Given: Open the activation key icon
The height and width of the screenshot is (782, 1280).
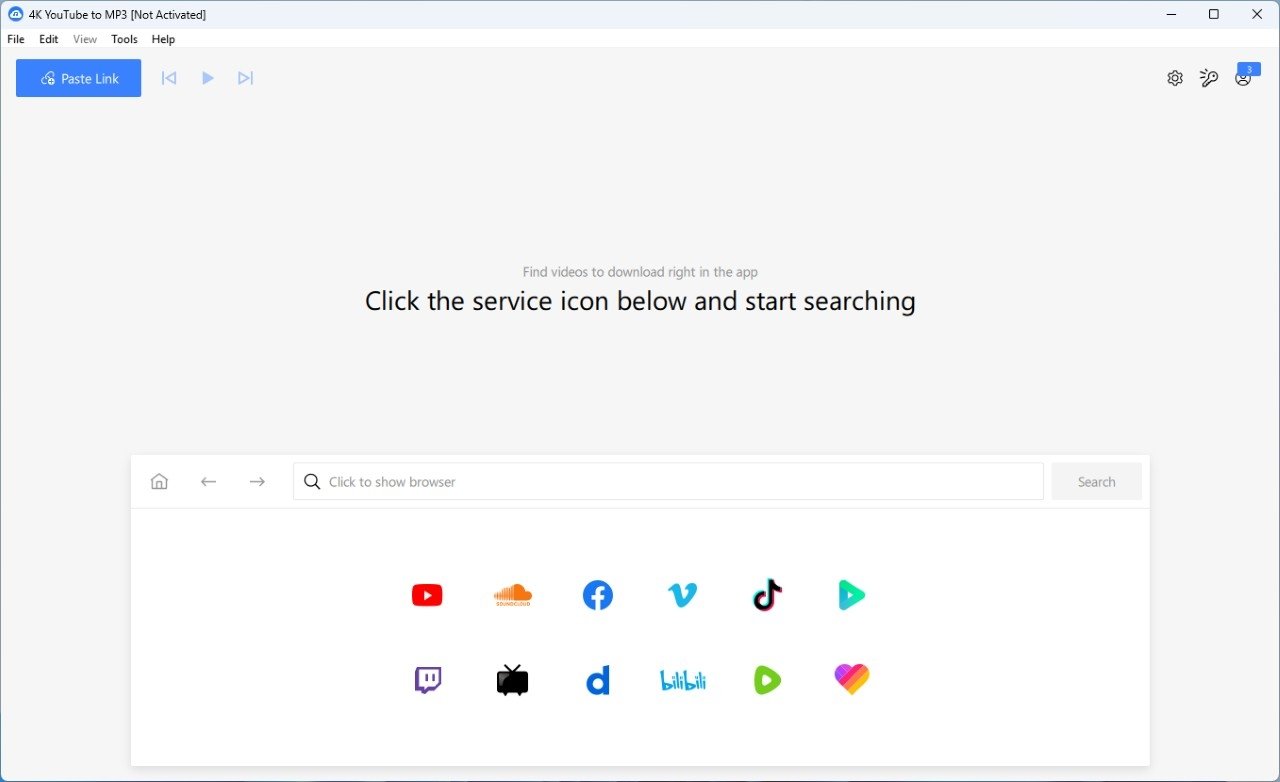Looking at the screenshot, I should [1209, 78].
